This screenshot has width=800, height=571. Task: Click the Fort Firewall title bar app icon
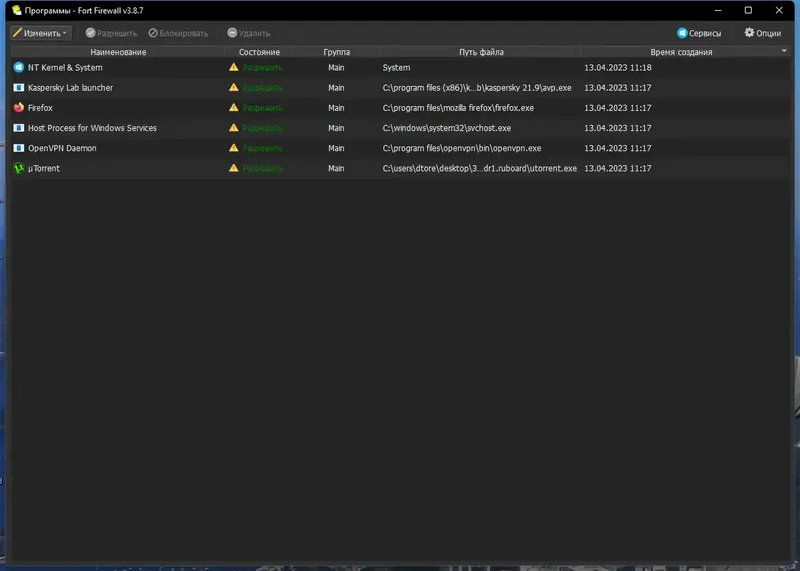(16, 10)
